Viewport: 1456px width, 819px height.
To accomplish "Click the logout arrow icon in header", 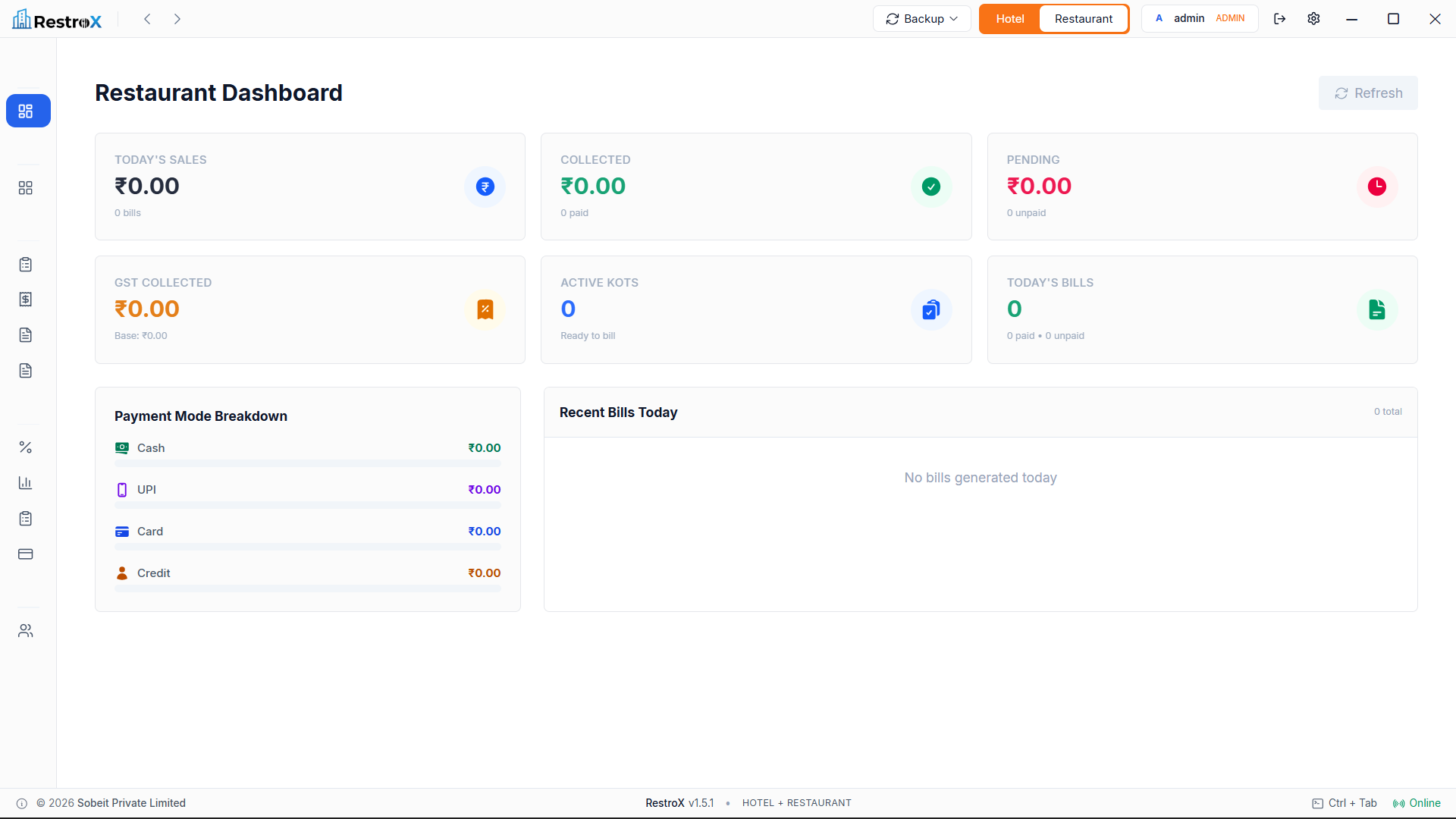I will click(1280, 19).
